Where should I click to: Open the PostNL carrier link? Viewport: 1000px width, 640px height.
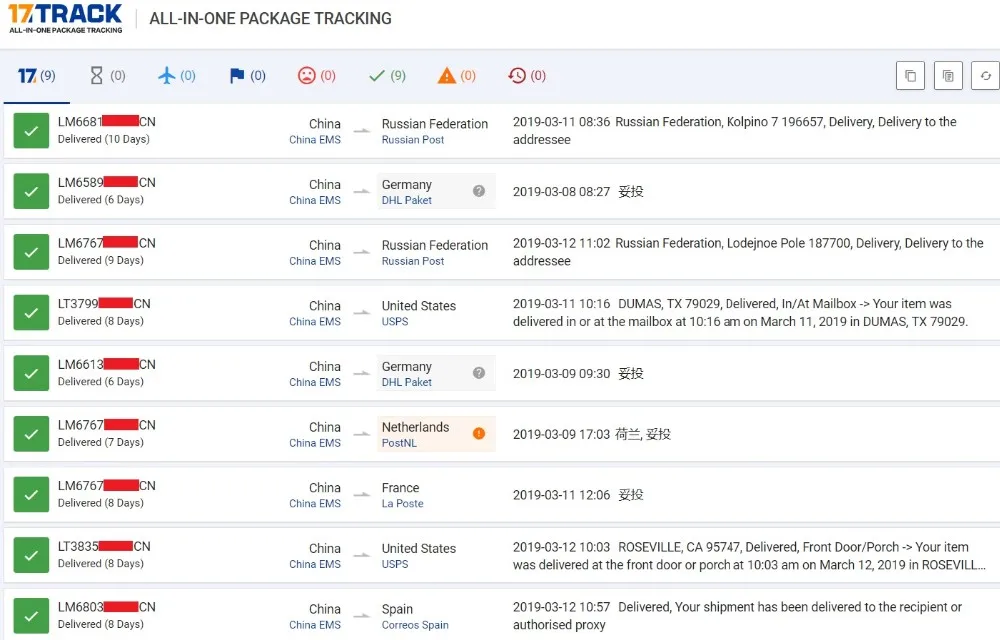pyautogui.click(x=399, y=443)
